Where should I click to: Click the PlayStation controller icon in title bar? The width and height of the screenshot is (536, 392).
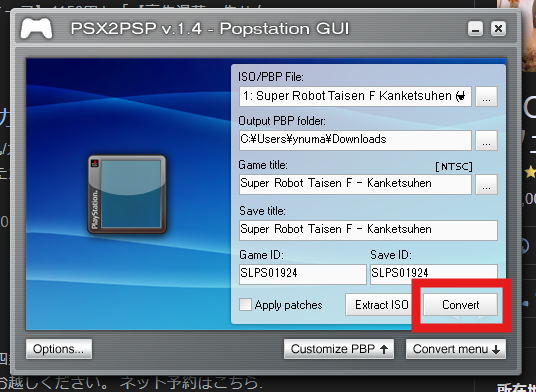[36, 28]
